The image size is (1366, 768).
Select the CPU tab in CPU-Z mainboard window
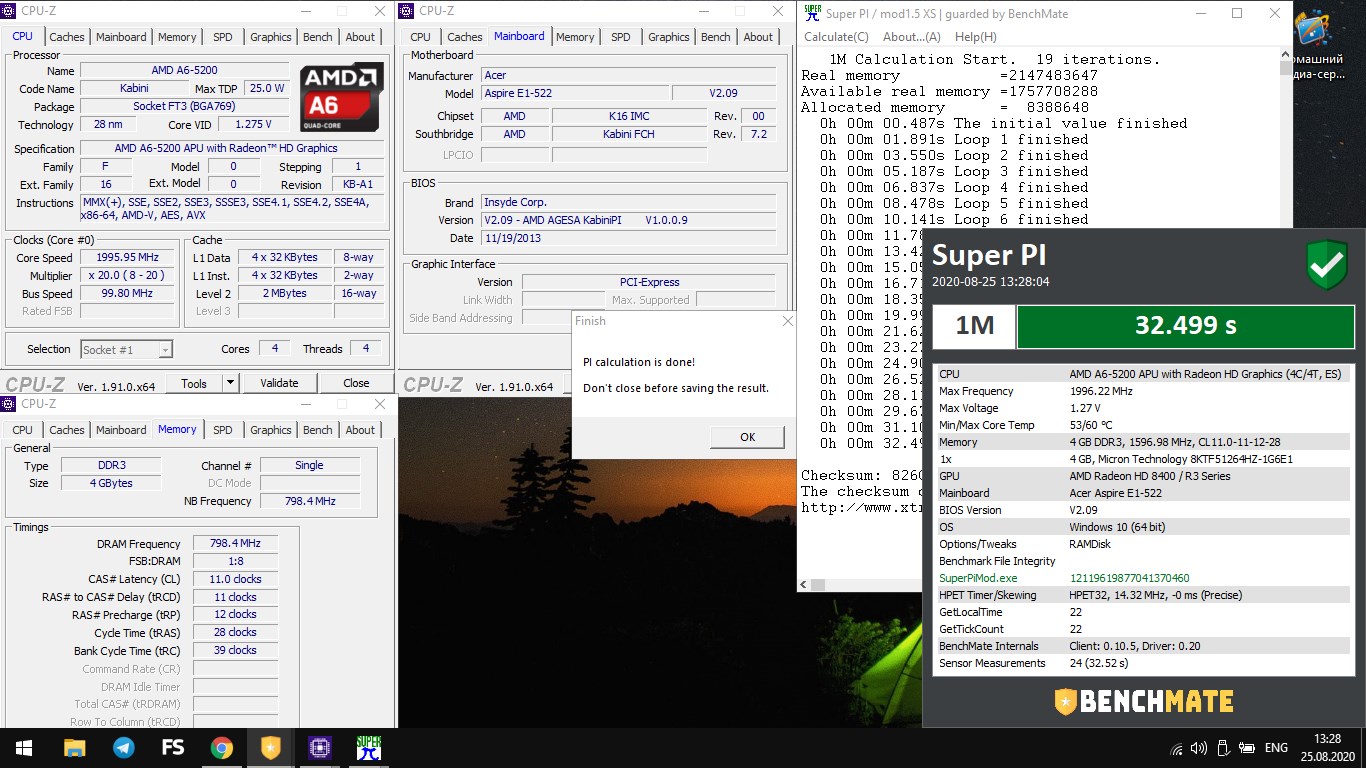[x=421, y=37]
